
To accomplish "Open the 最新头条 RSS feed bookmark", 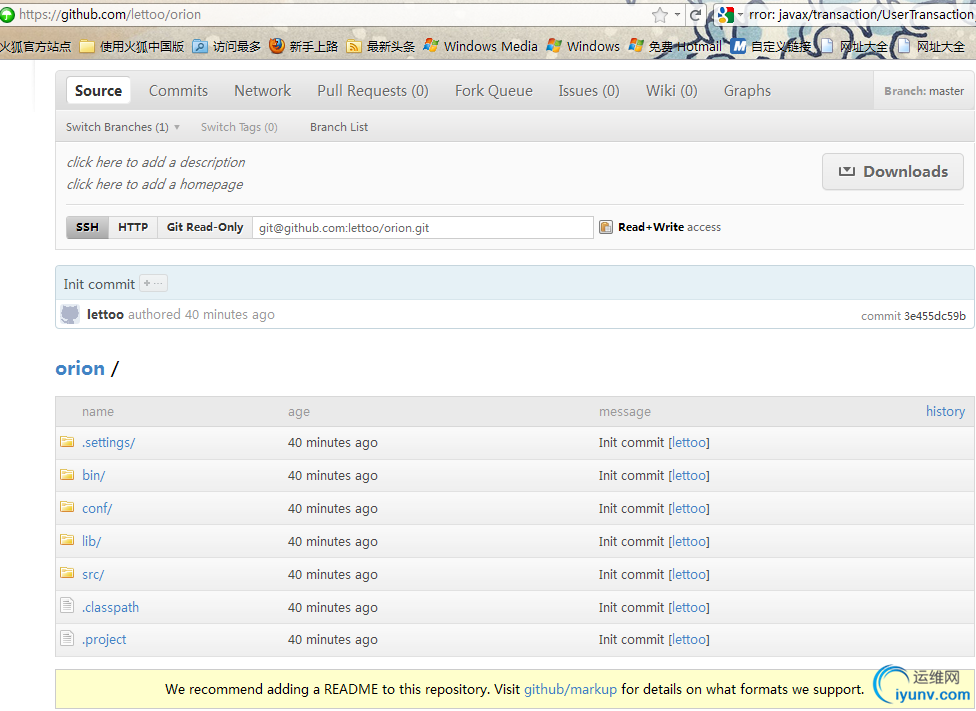I will [381, 46].
